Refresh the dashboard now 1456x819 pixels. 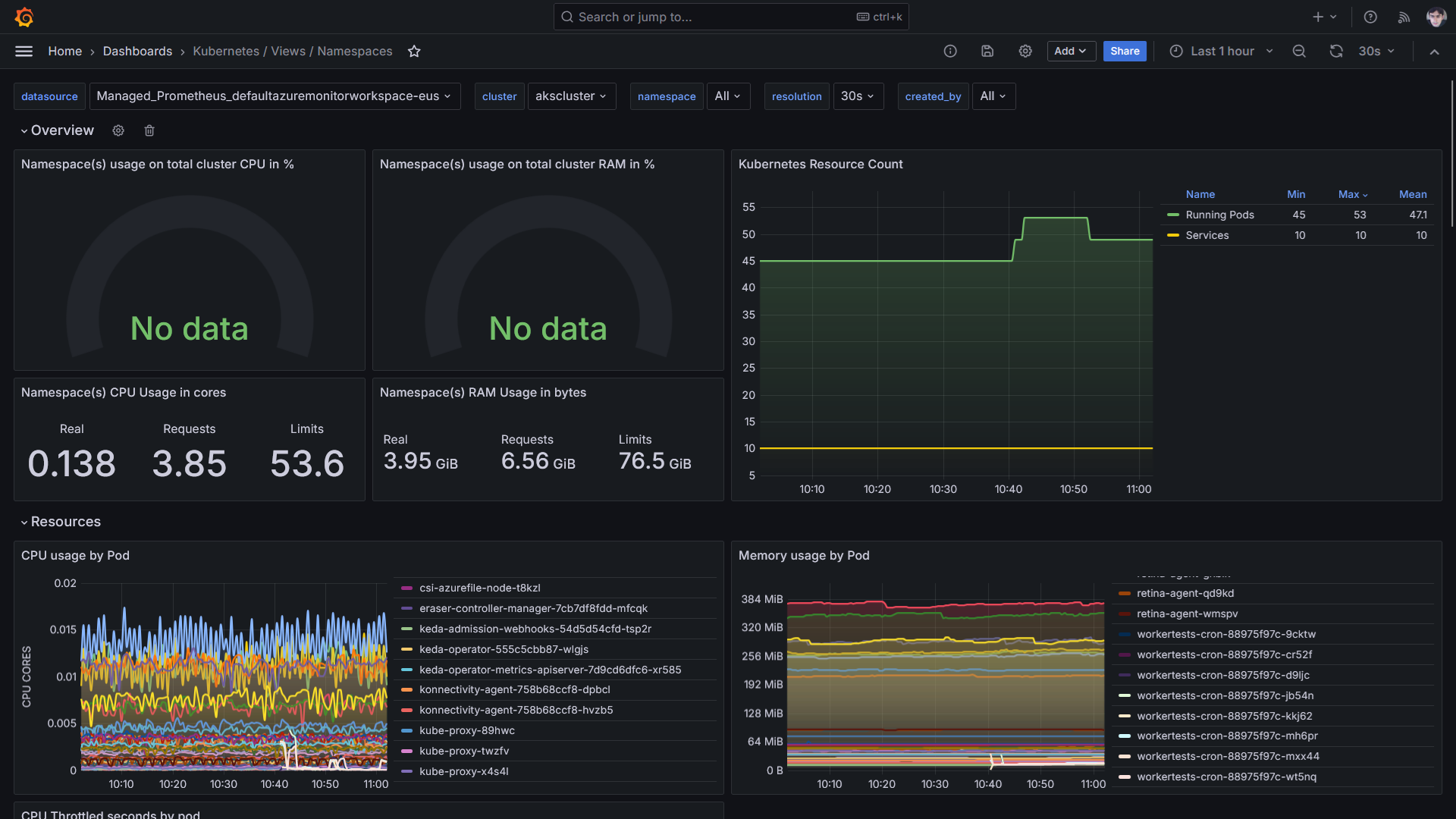1336,51
